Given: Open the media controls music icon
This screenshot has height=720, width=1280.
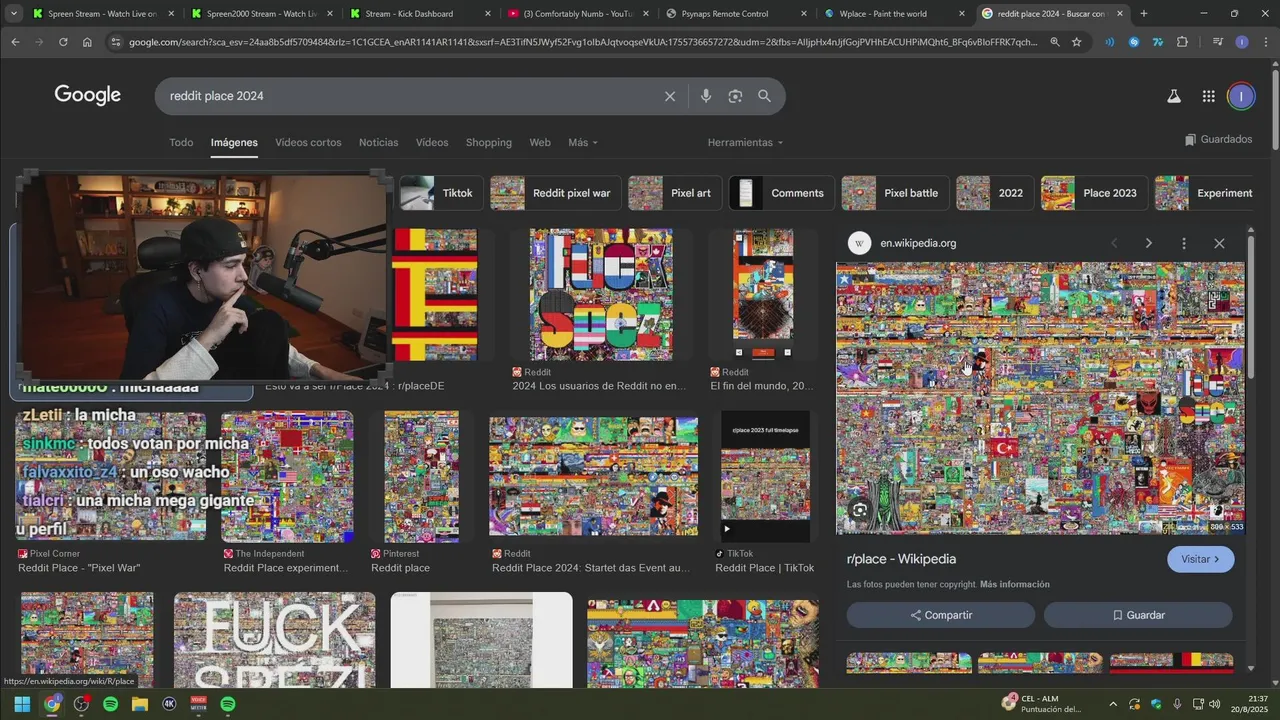Looking at the screenshot, I should tap(1217, 42).
